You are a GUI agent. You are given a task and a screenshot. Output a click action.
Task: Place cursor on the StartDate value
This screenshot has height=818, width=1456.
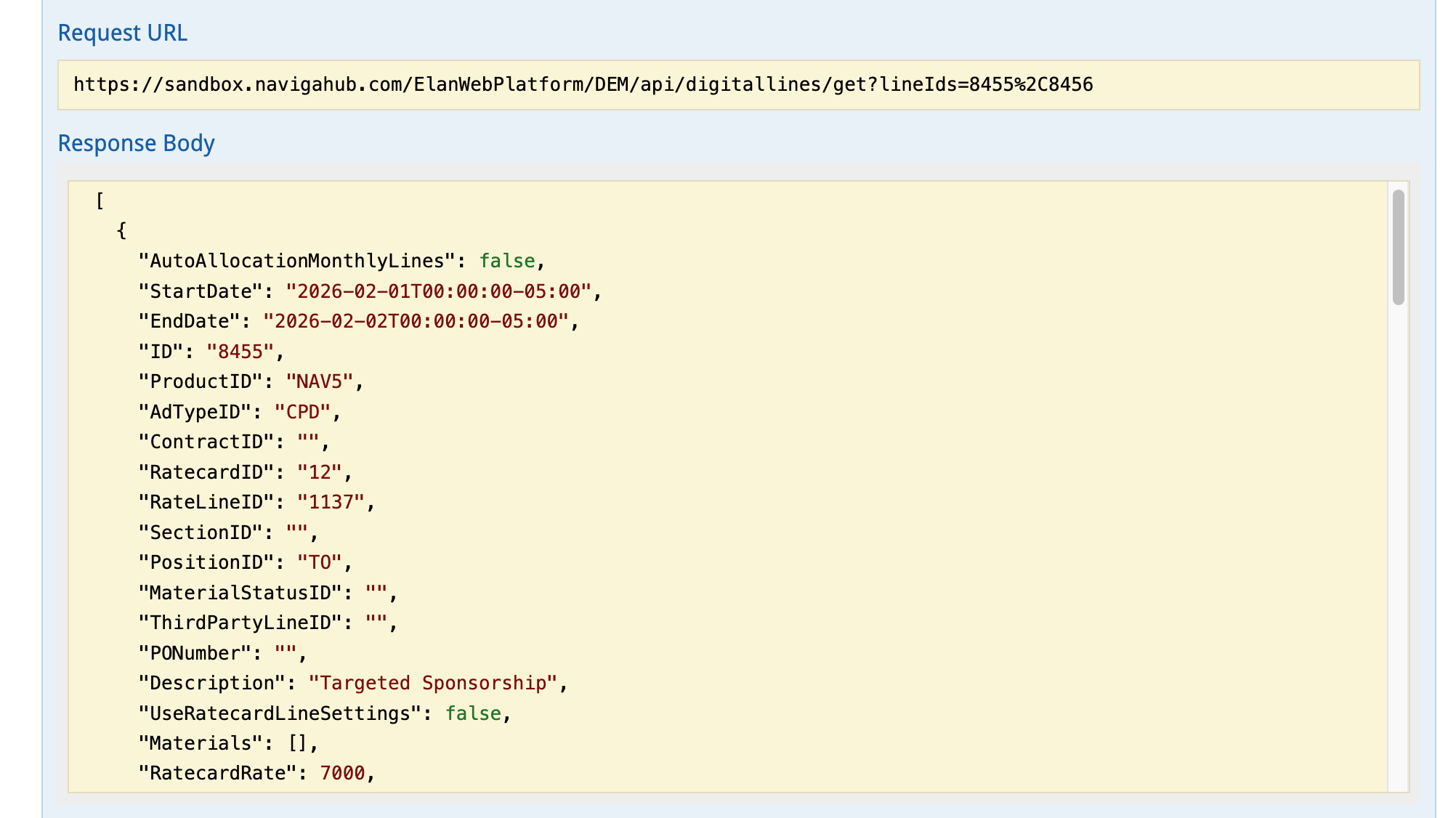437,292
